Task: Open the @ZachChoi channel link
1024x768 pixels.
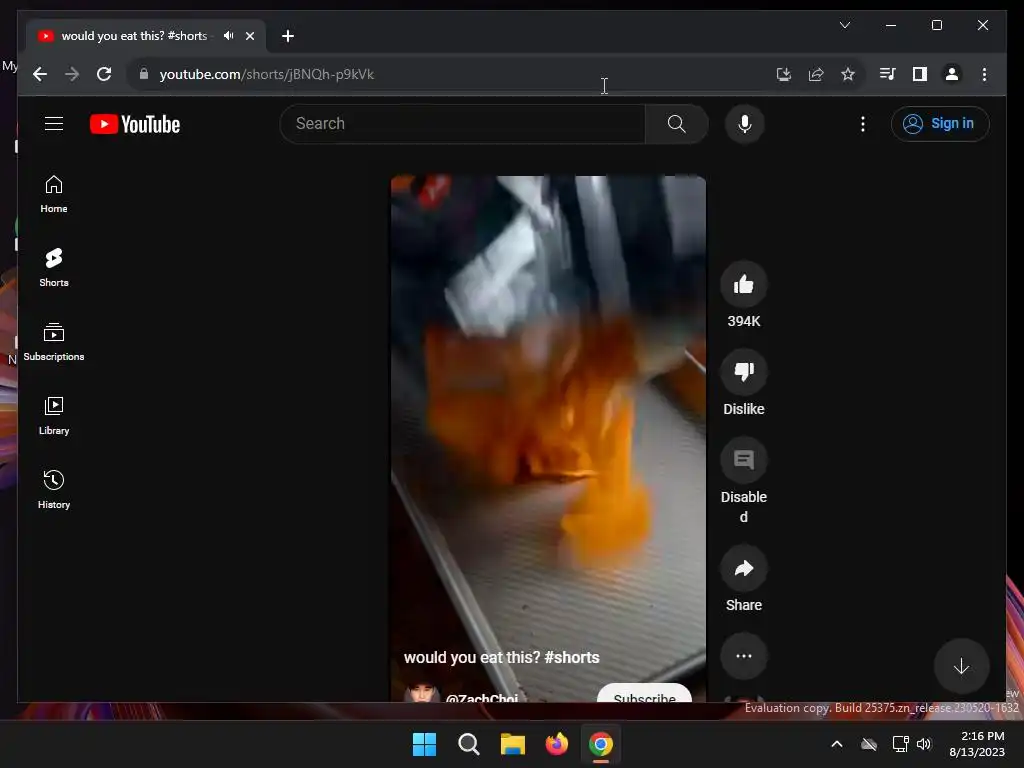Action: tap(482, 697)
